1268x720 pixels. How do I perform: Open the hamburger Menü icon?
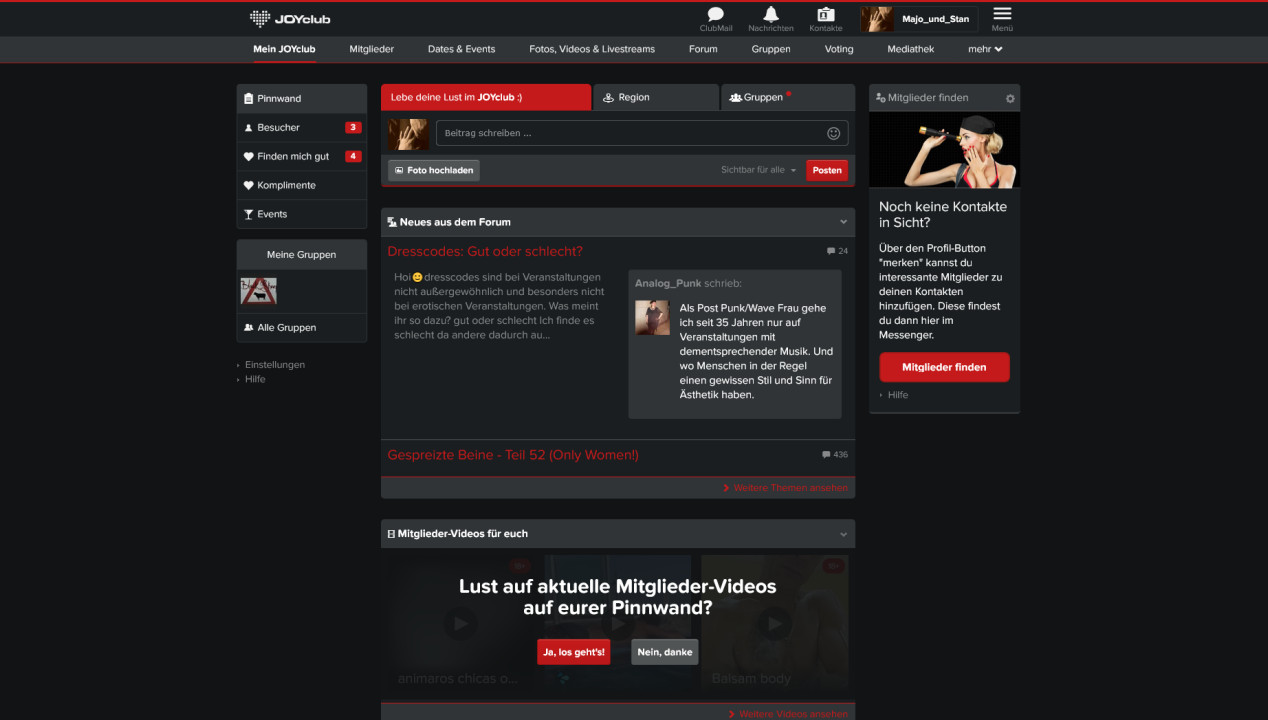(1002, 15)
